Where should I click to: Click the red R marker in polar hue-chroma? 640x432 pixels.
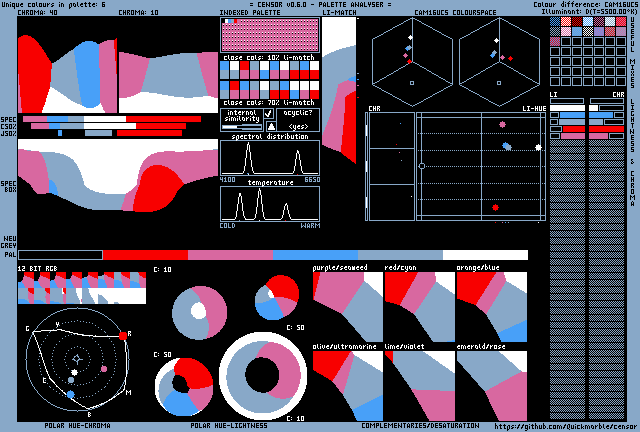[x=123, y=335]
